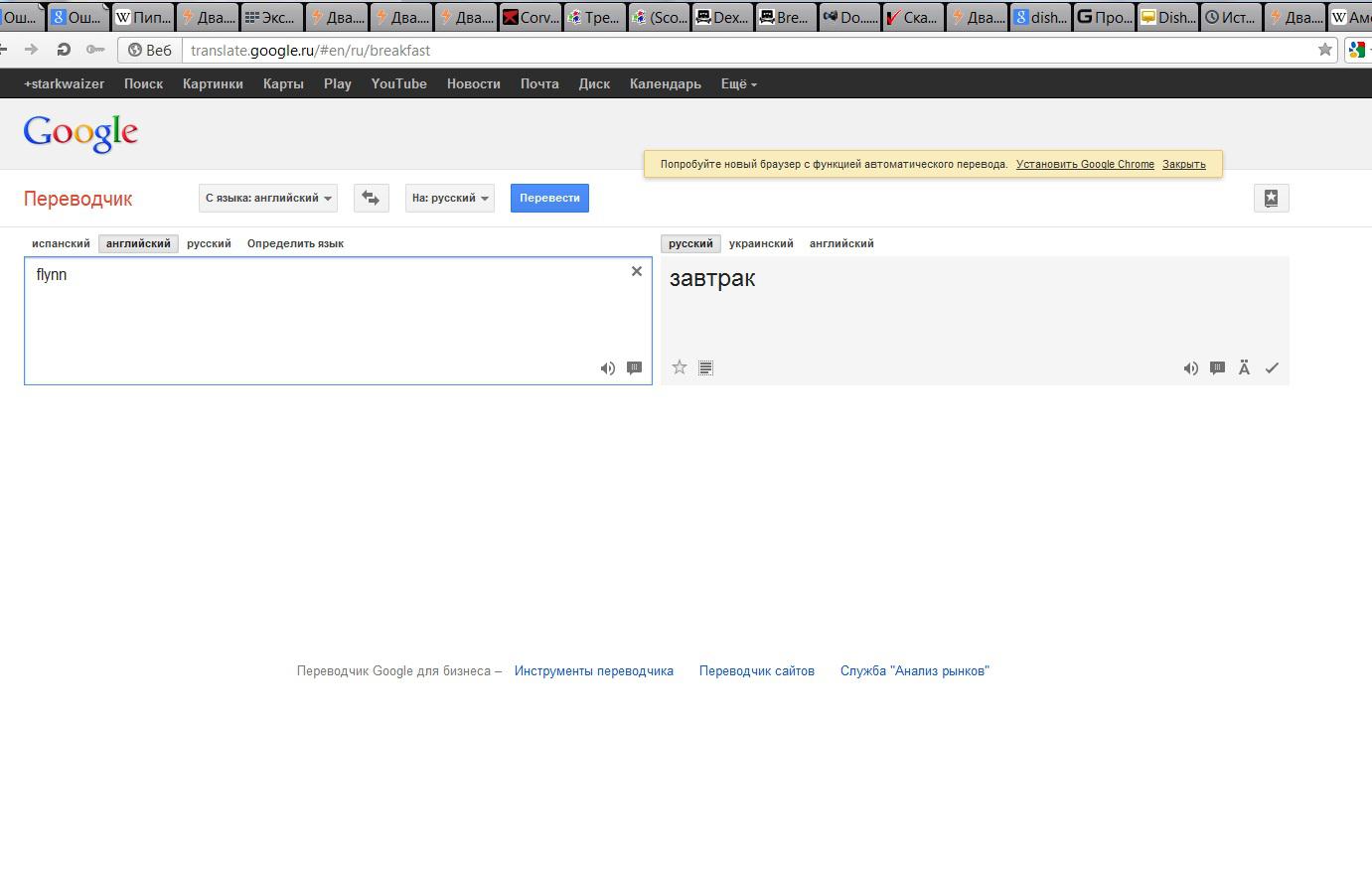The image size is (1372, 873).
Task: Open 'Поиск' in the Google bar
Action: 143,83
